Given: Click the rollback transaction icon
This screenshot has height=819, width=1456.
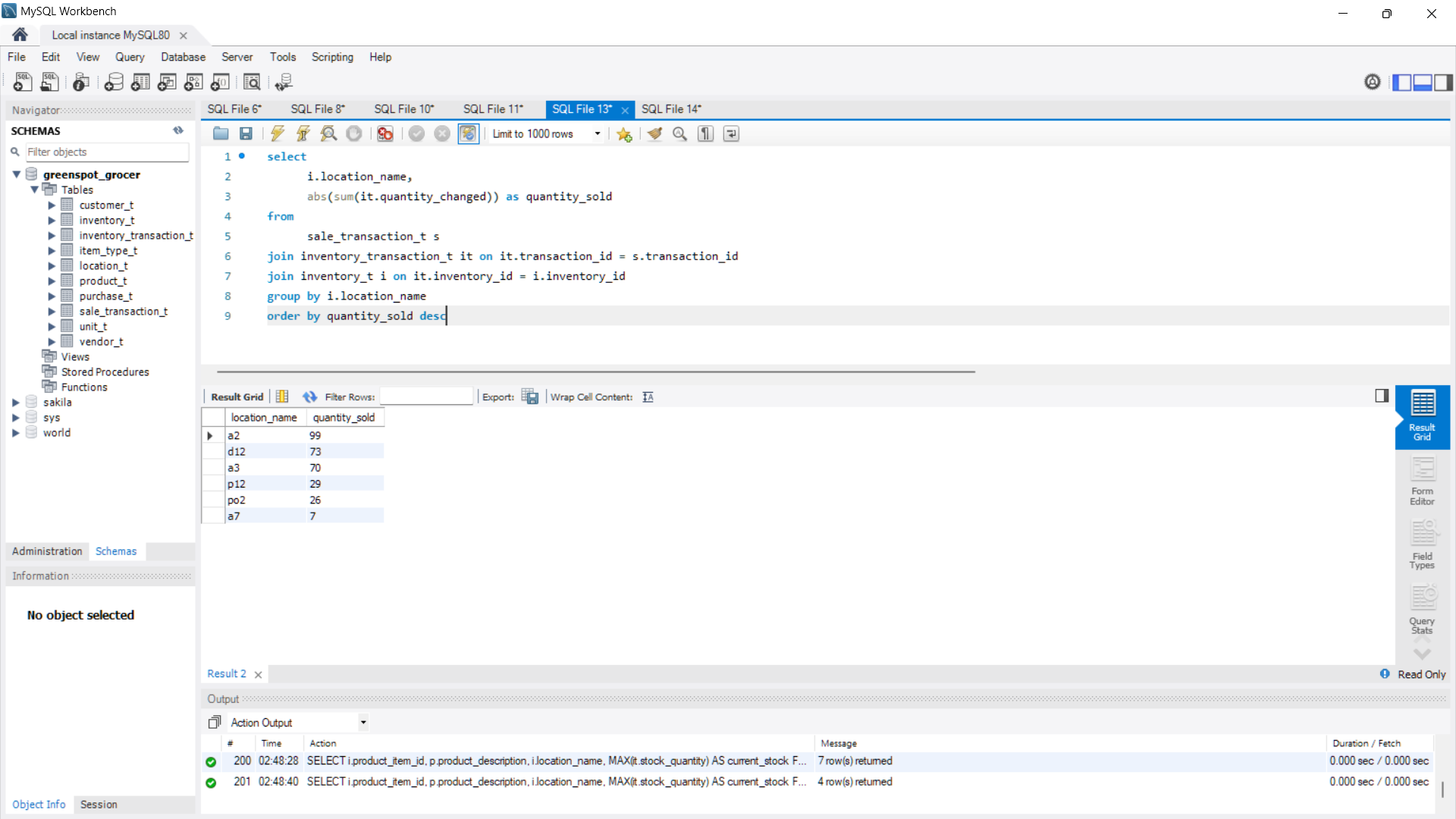Looking at the screenshot, I should (442, 134).
